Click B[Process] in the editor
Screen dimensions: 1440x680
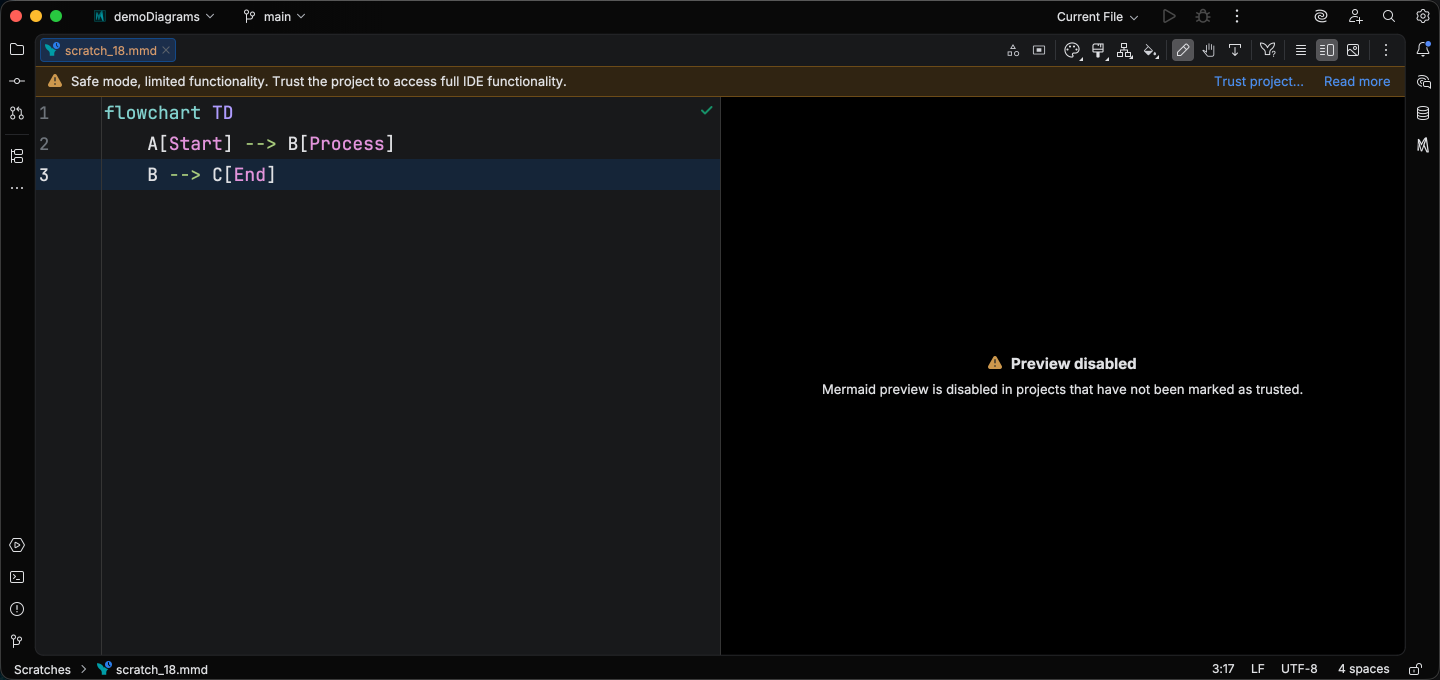point(341,144)
